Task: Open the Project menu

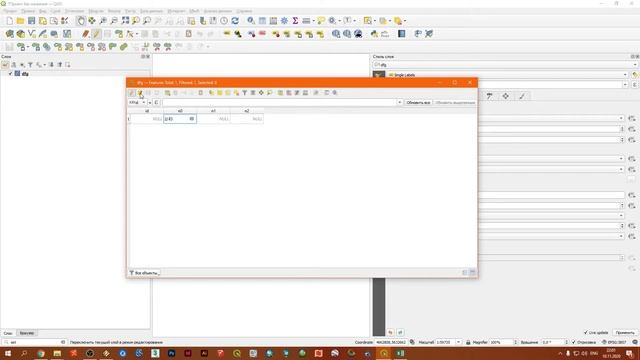Action: (10, 11)
